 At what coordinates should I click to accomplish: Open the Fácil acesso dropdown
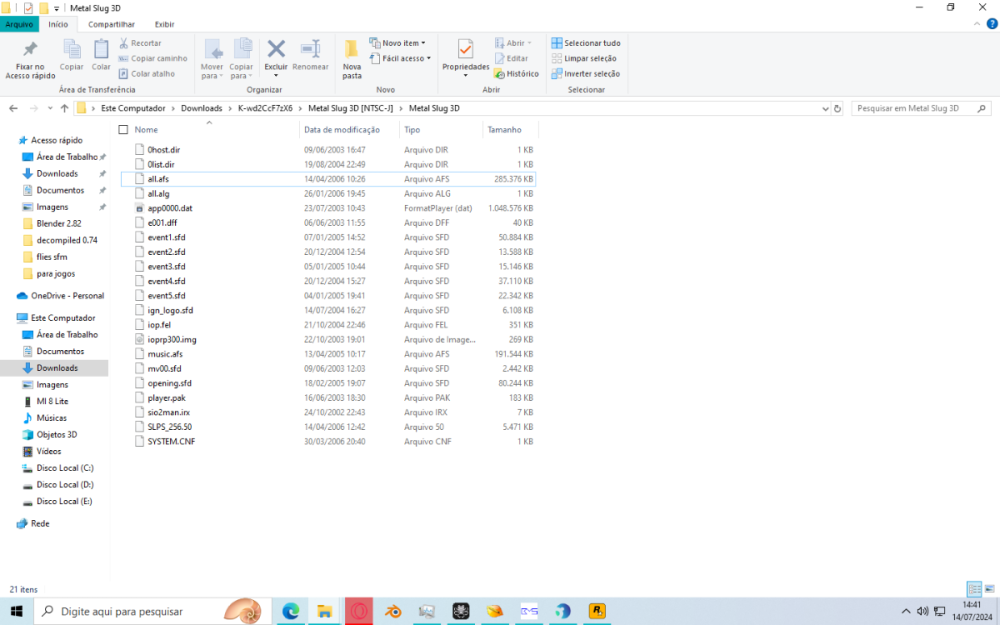point(405,58)
